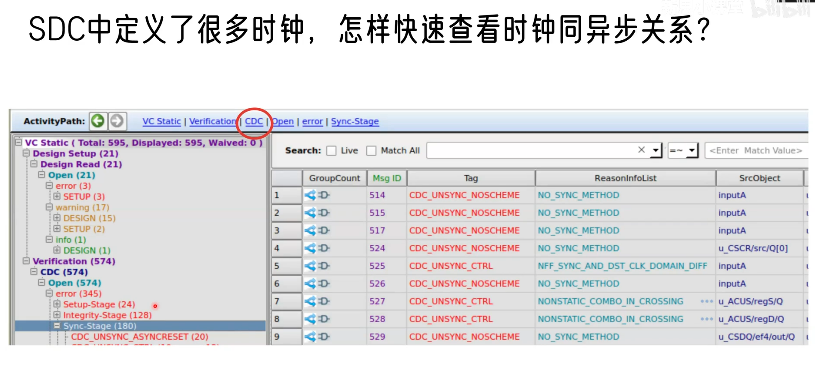This screenshot has height=369, width=815.
Task: Collapse the Sync-Stage (180) node
Action: (57, 326)
